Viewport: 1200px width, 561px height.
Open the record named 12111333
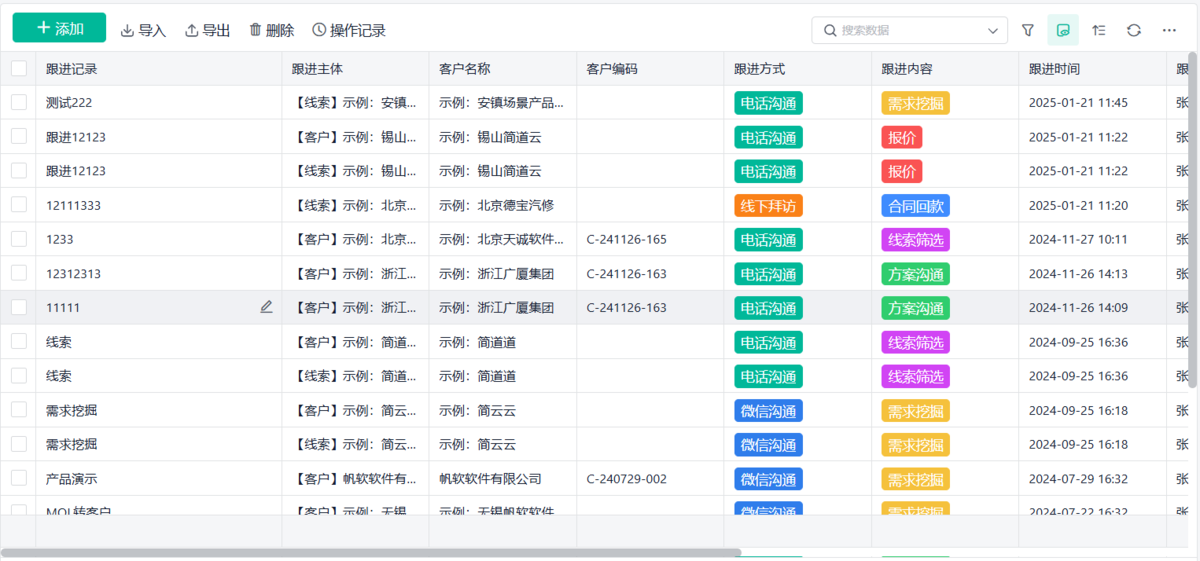coord(73,205)
